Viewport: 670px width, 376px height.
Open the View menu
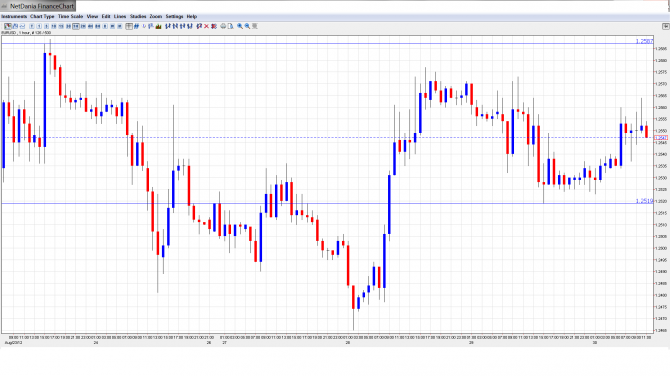click(x=92, y=16)
